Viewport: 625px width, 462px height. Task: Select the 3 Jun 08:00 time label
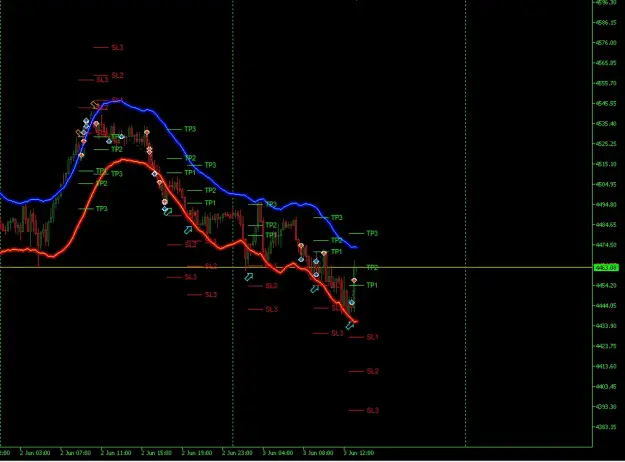(318, 453)
